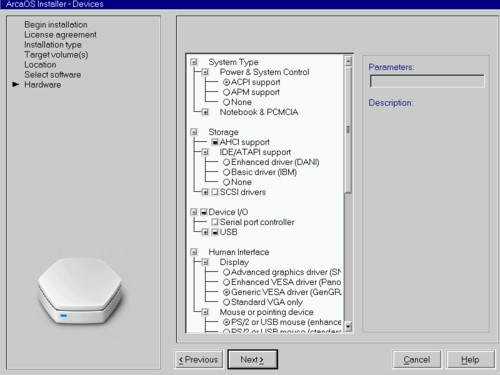Click Select software step
Screen dimensions: 500x375
coord(52,75)
